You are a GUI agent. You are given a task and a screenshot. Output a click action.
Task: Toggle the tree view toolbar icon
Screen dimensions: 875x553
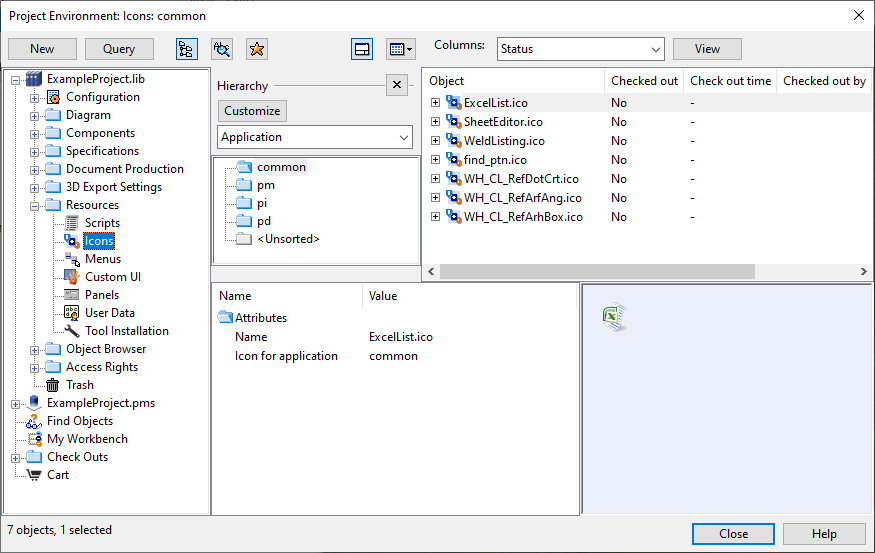(186, 49)
